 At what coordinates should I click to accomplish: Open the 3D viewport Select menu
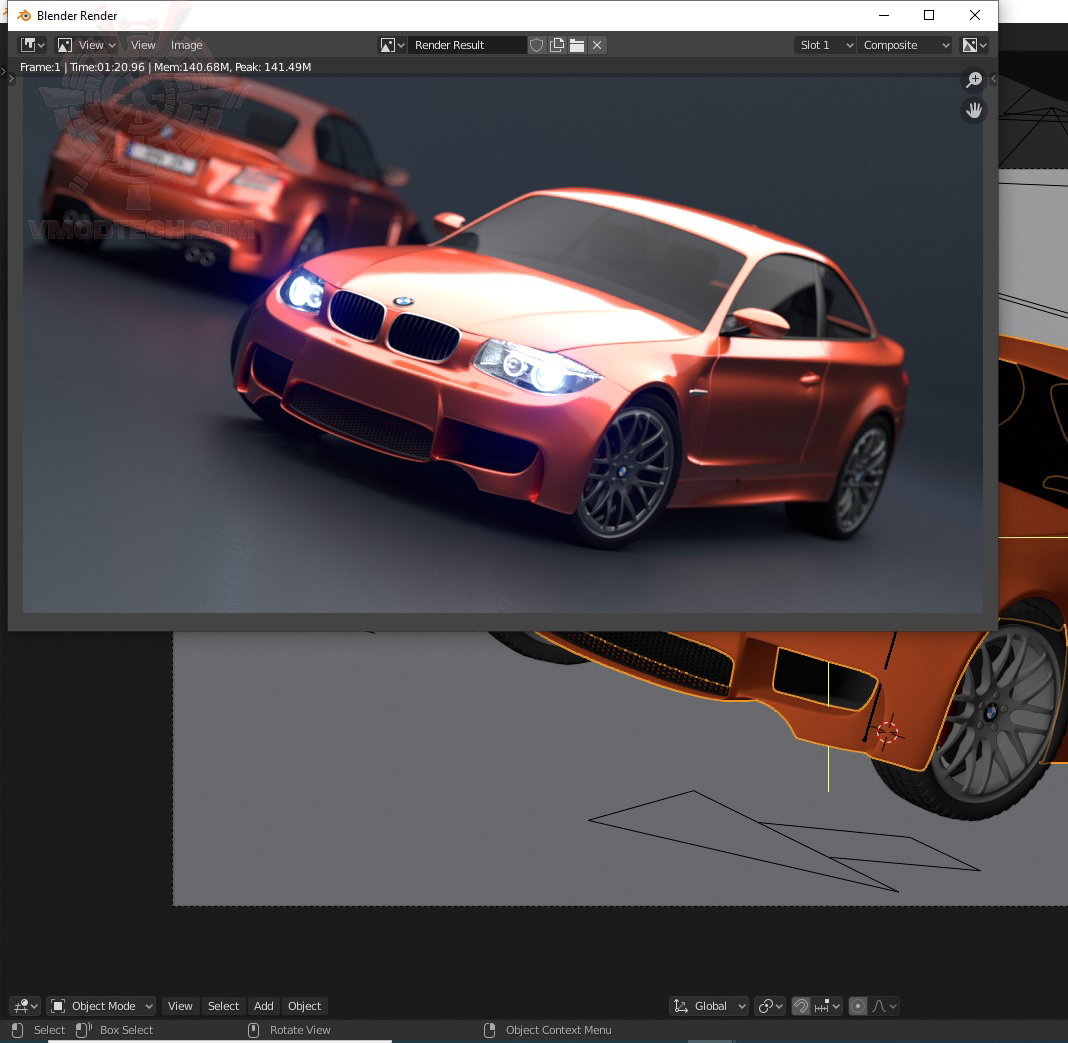(x=223, y=1006)
